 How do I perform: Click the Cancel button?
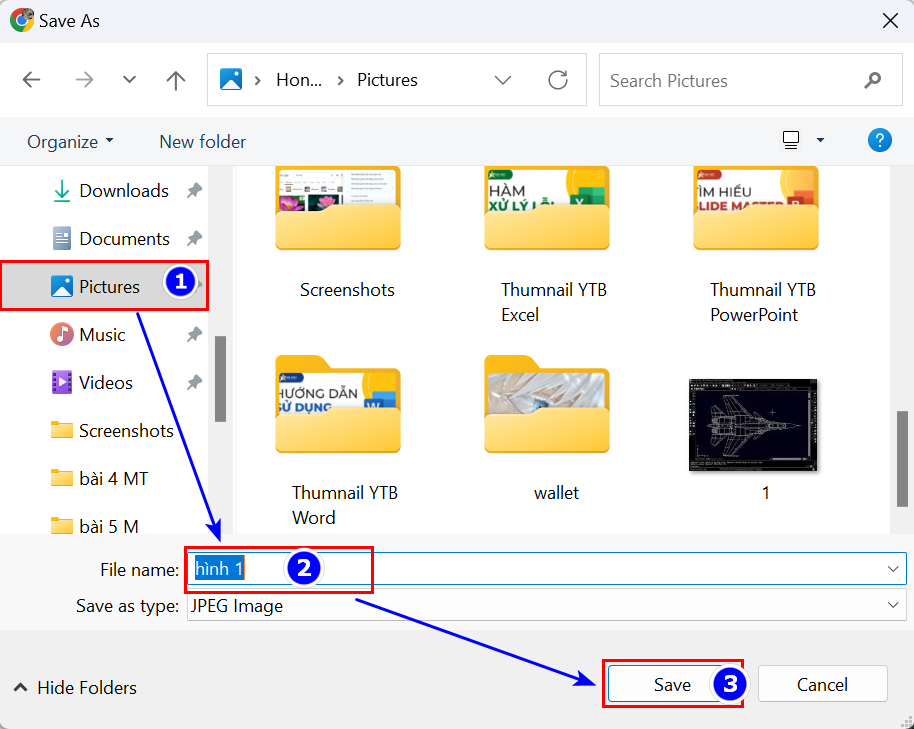822,685
